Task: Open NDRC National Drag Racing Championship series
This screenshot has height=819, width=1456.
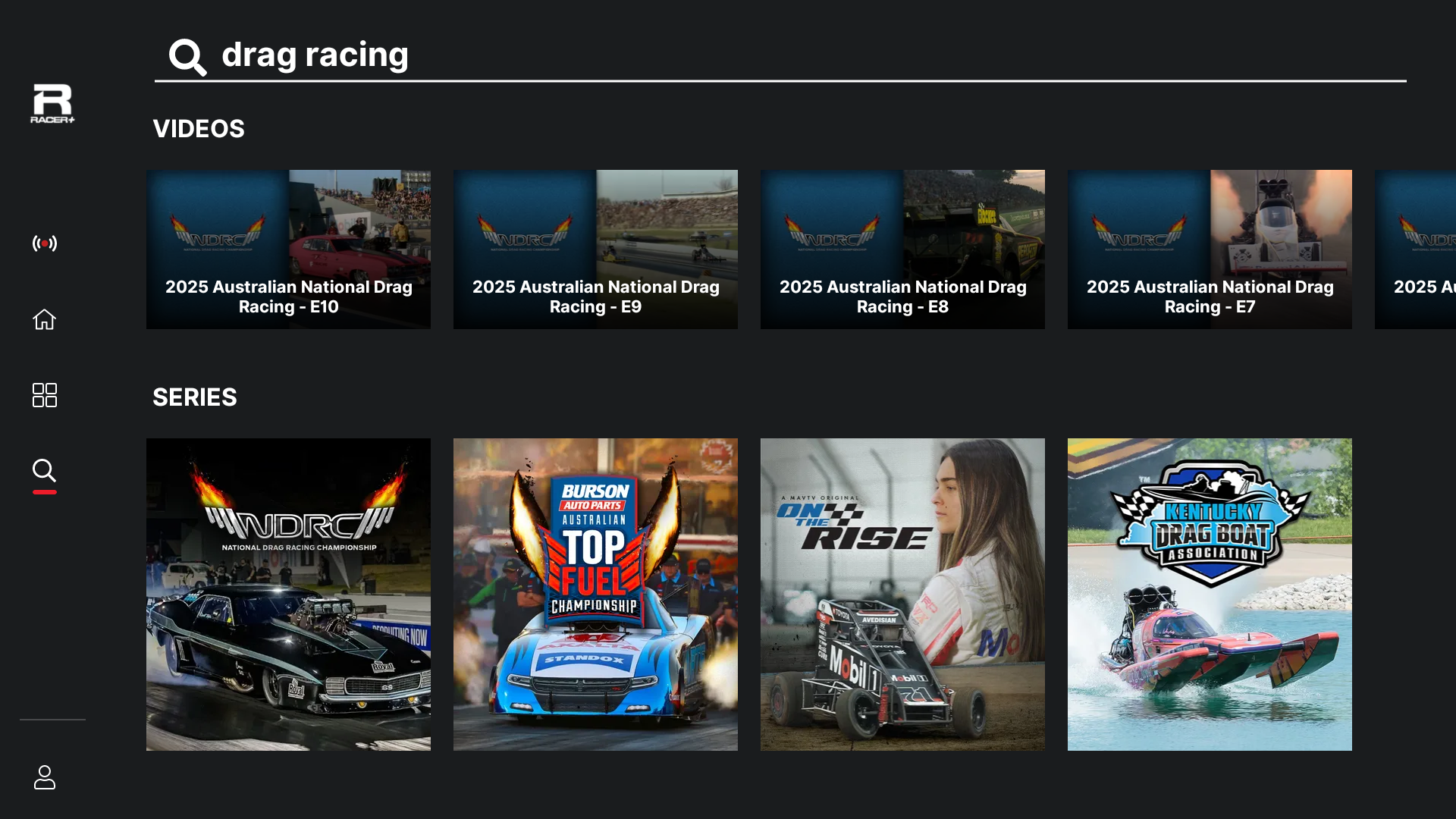Action: pos(288,595)
